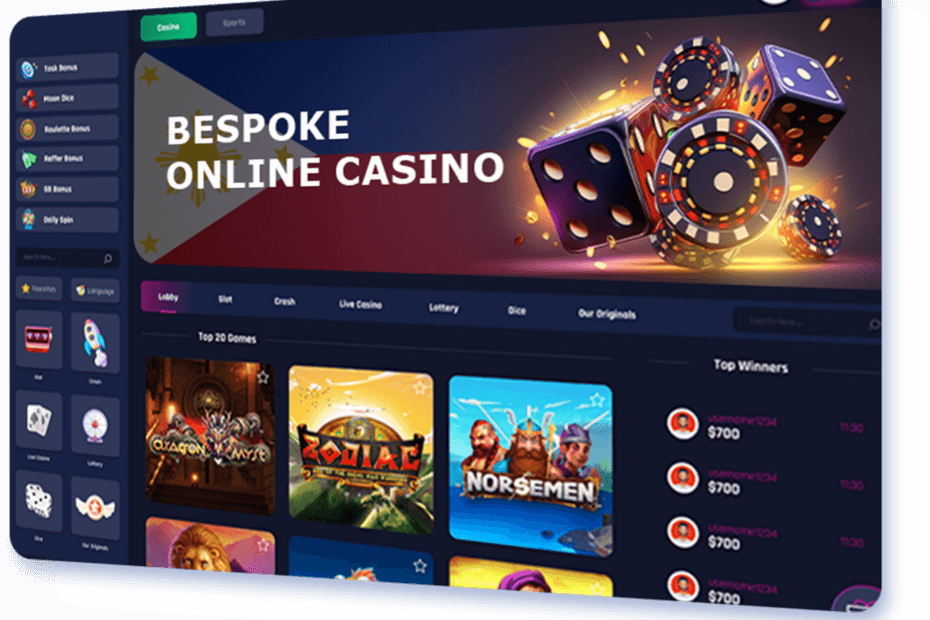Image resolution: width=930 pixels, height=620 pixels.
Task: Open the Dice icon tile in sidebar
Action: [x=39, y=501]
